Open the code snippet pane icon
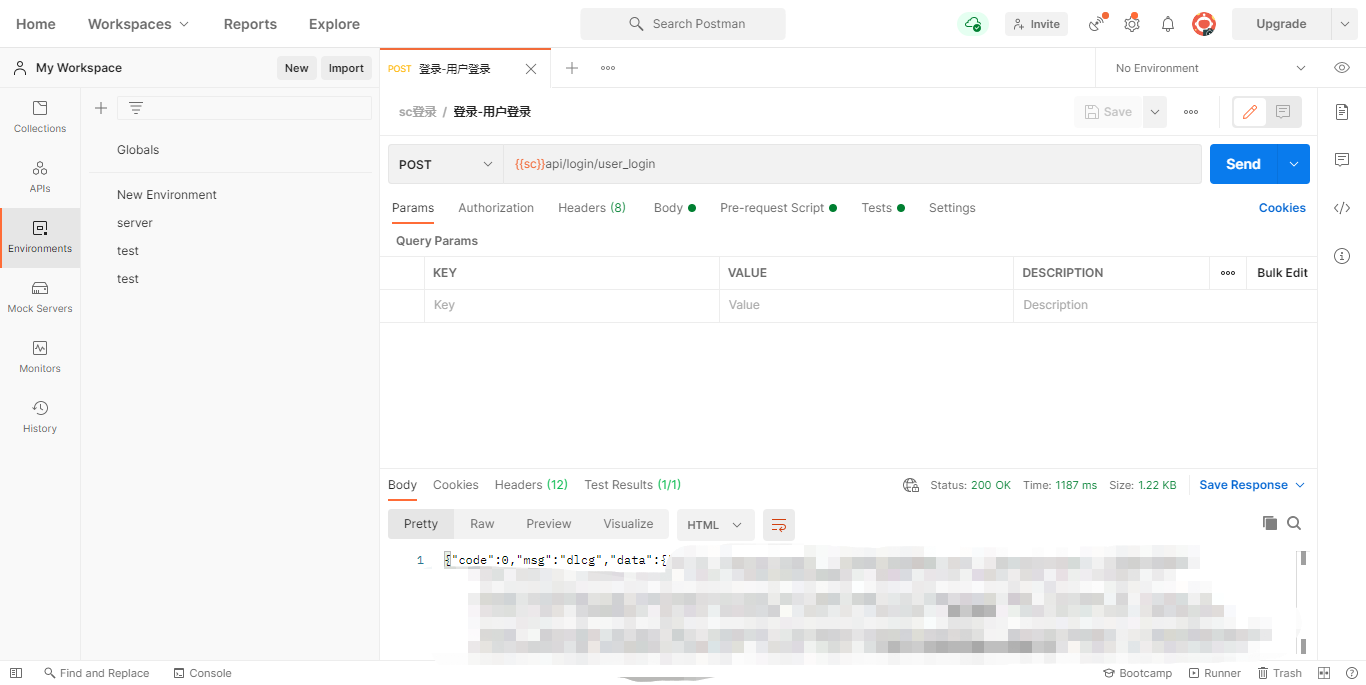 pyautogui.click(x=1342, y=208)
